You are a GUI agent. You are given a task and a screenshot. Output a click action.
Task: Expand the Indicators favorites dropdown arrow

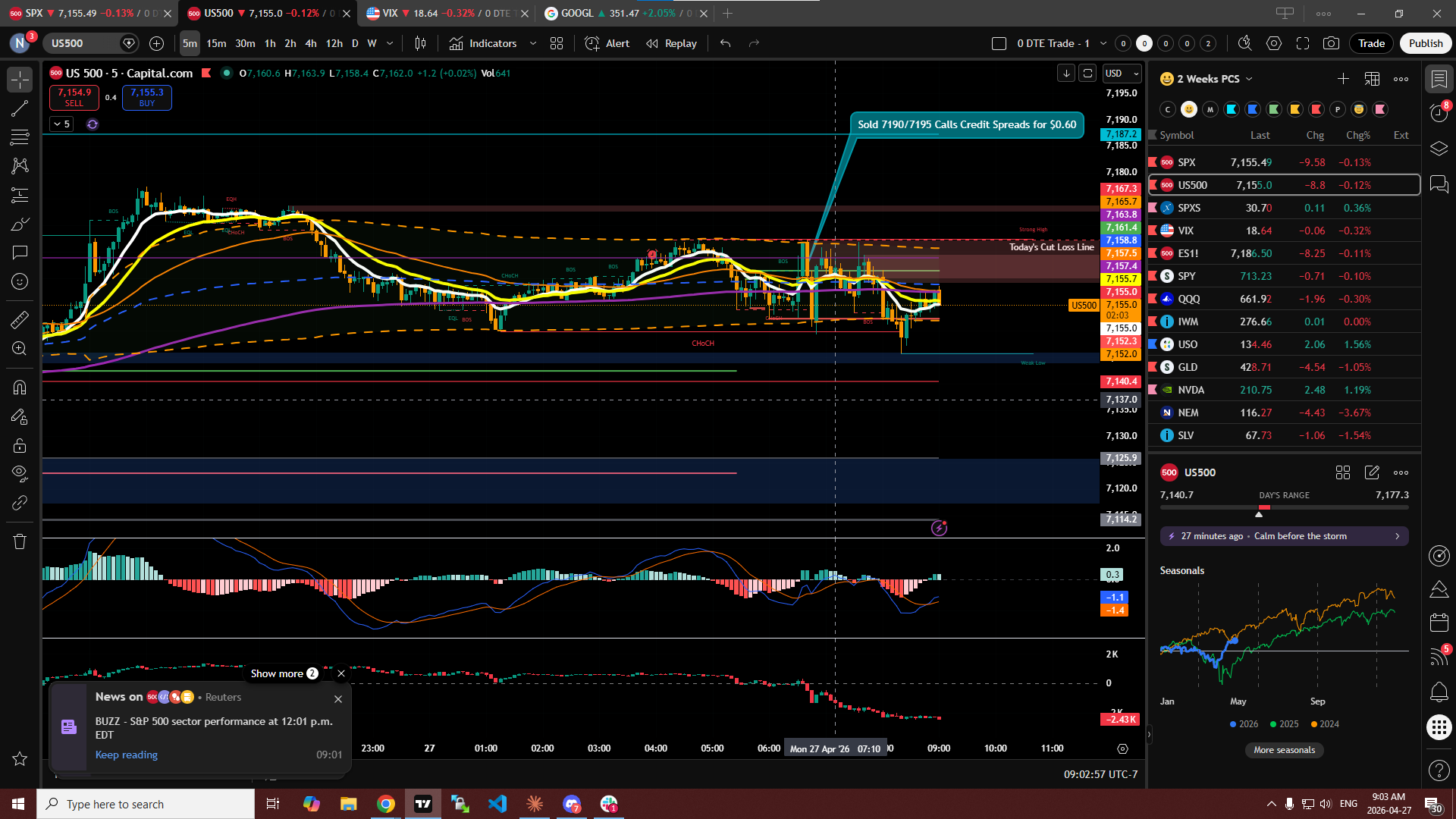pos(533,43)
